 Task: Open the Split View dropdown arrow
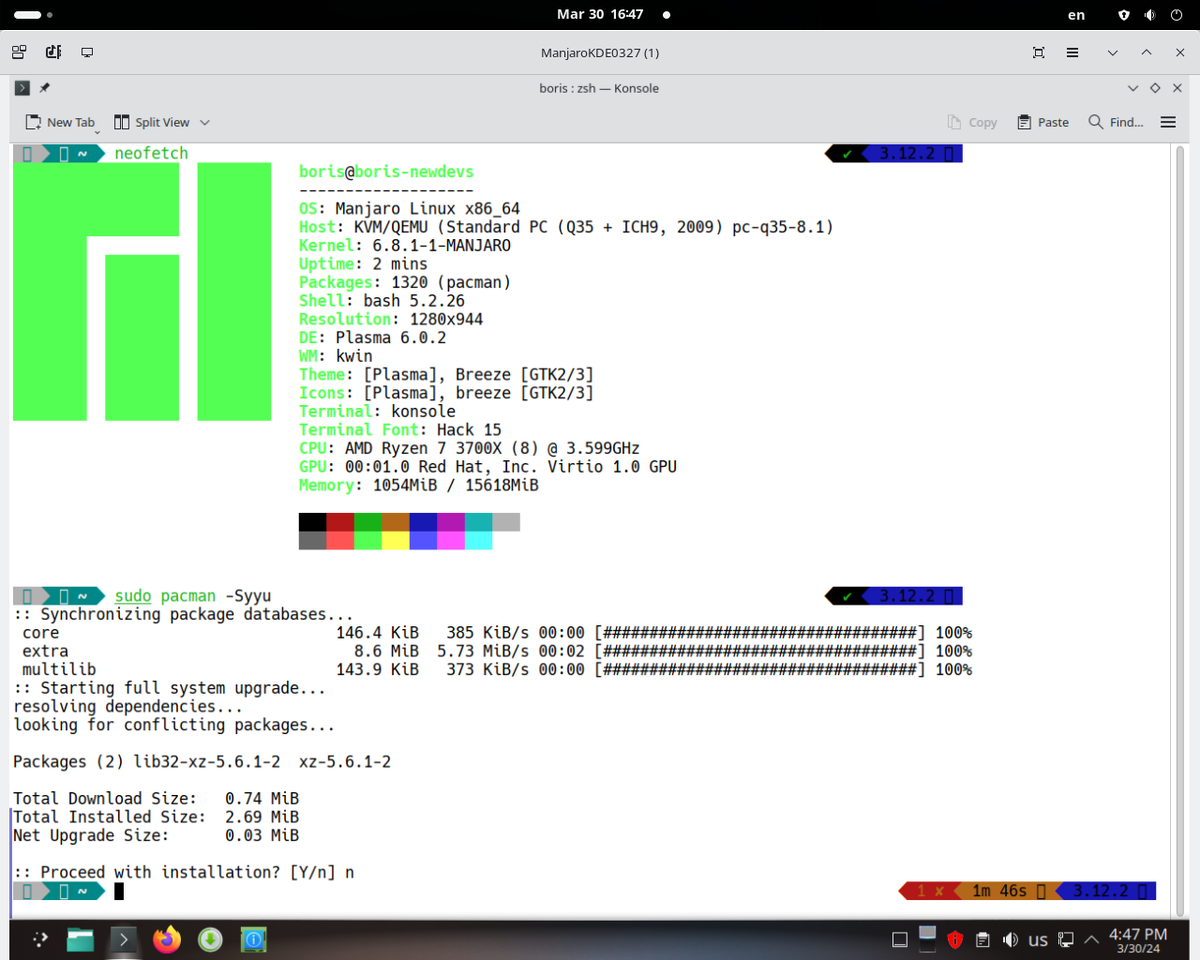205,122
